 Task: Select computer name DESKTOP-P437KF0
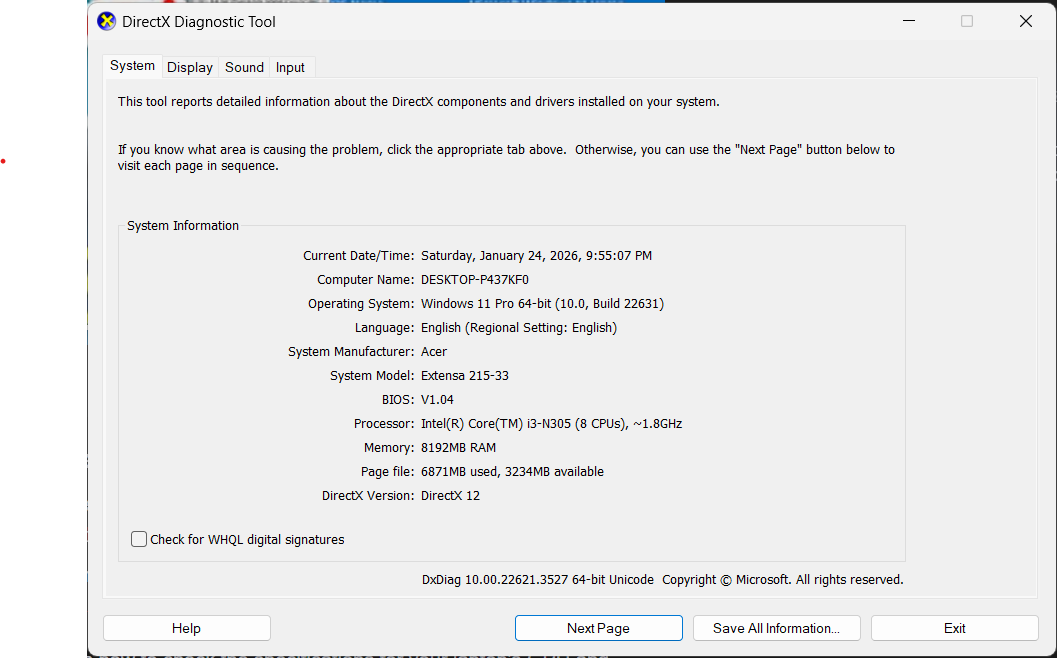[x=475, y=280]
